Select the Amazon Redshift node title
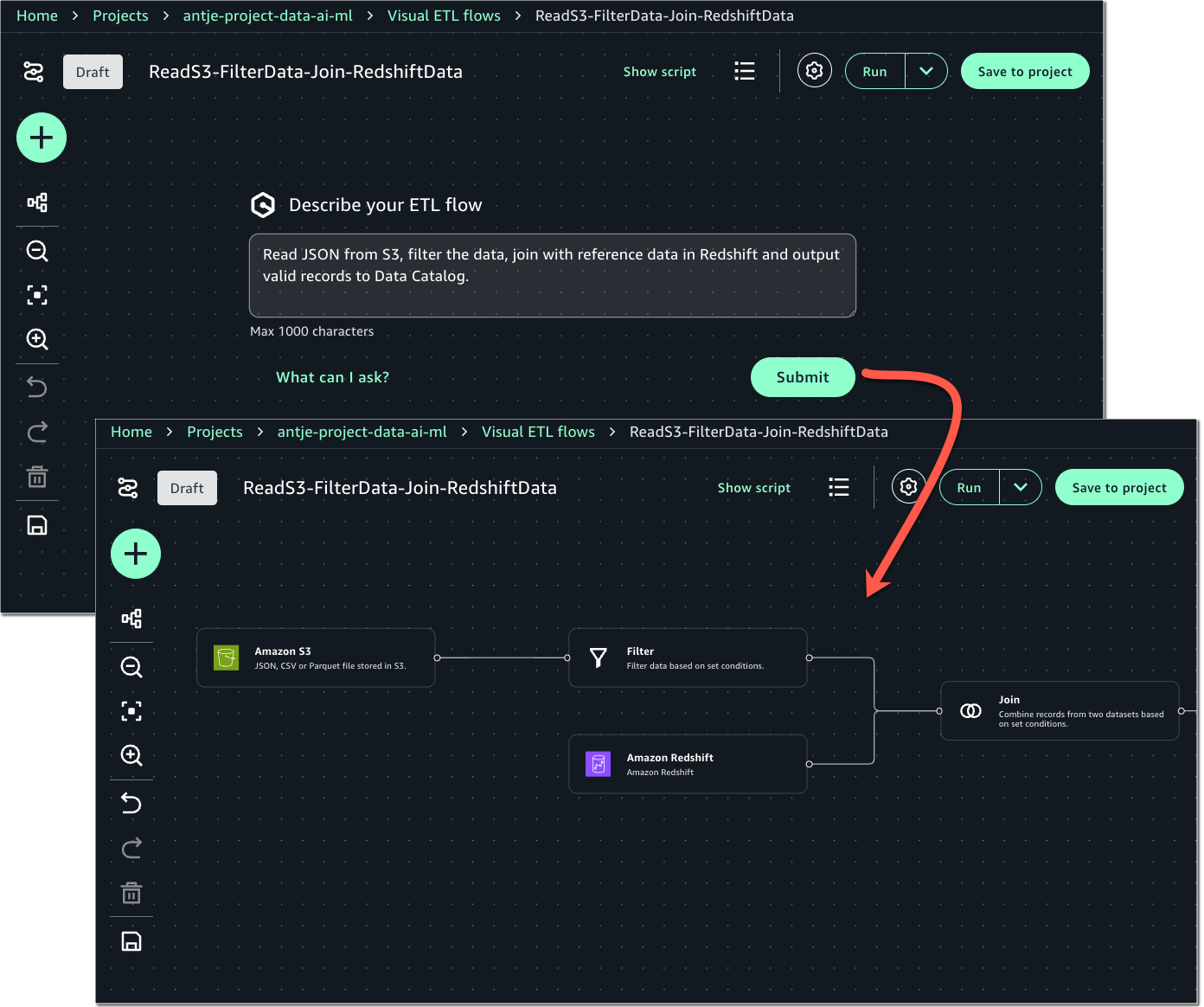 tap(670, 758)
